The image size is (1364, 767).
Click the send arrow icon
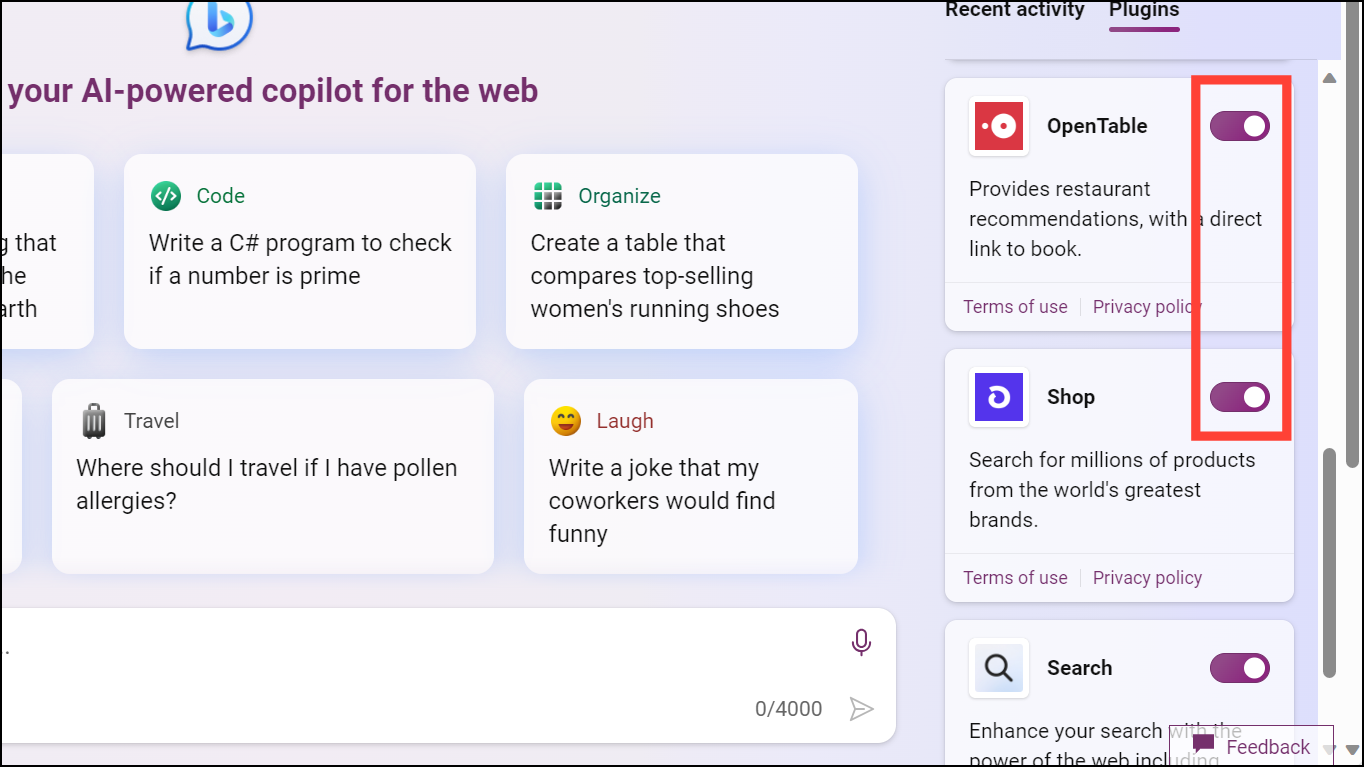point(861,709)
